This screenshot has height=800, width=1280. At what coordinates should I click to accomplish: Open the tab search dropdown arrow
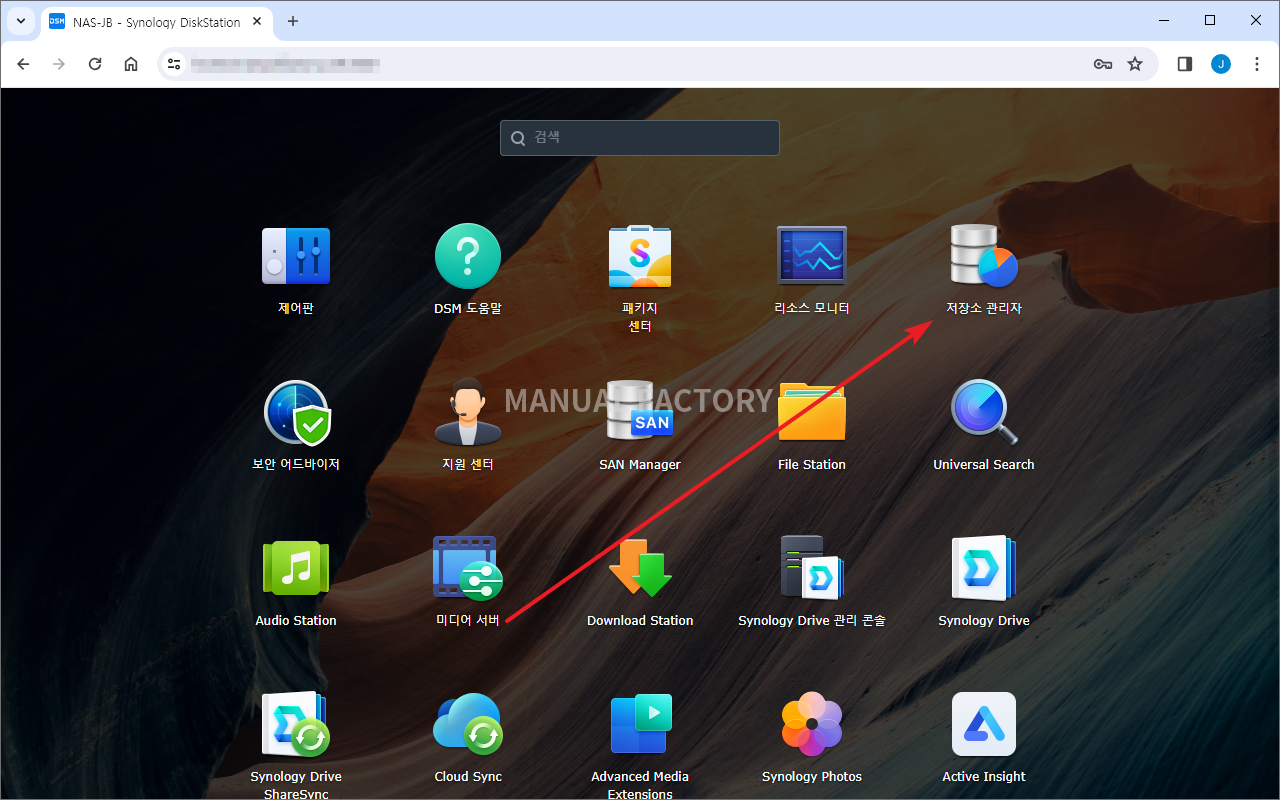[20, 21]
